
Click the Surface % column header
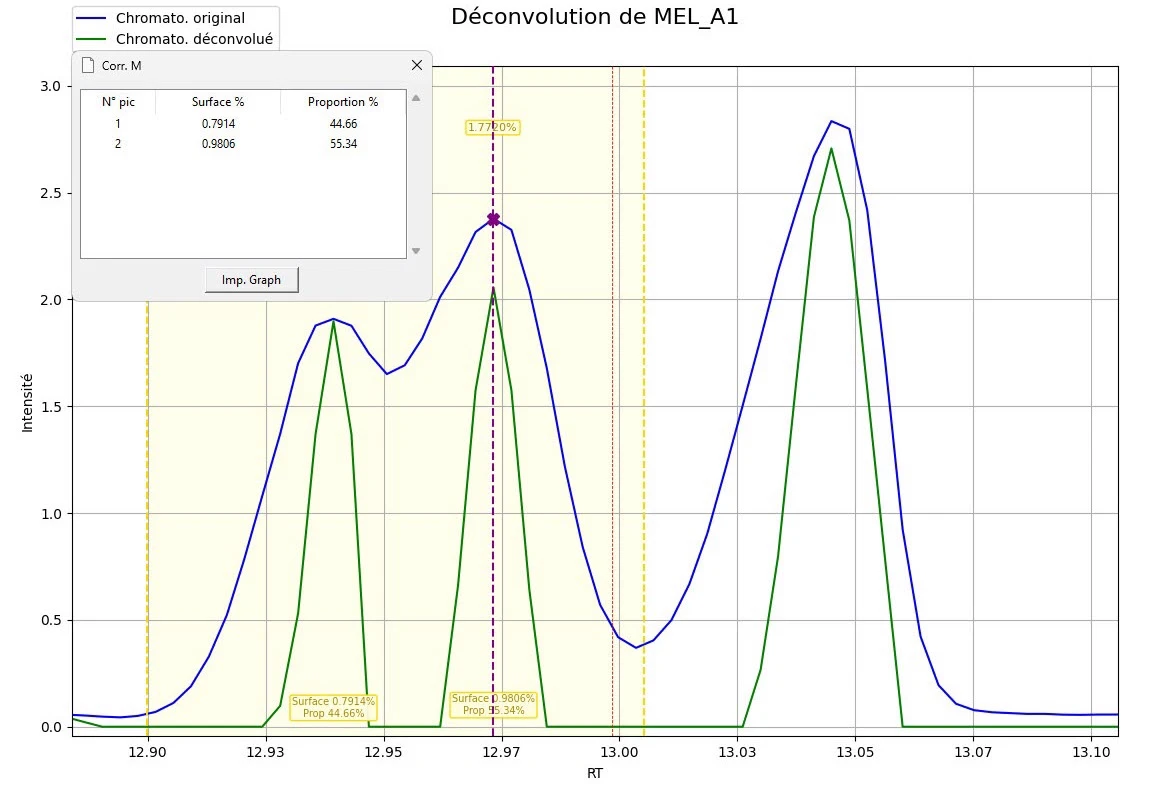click(218, 102)
